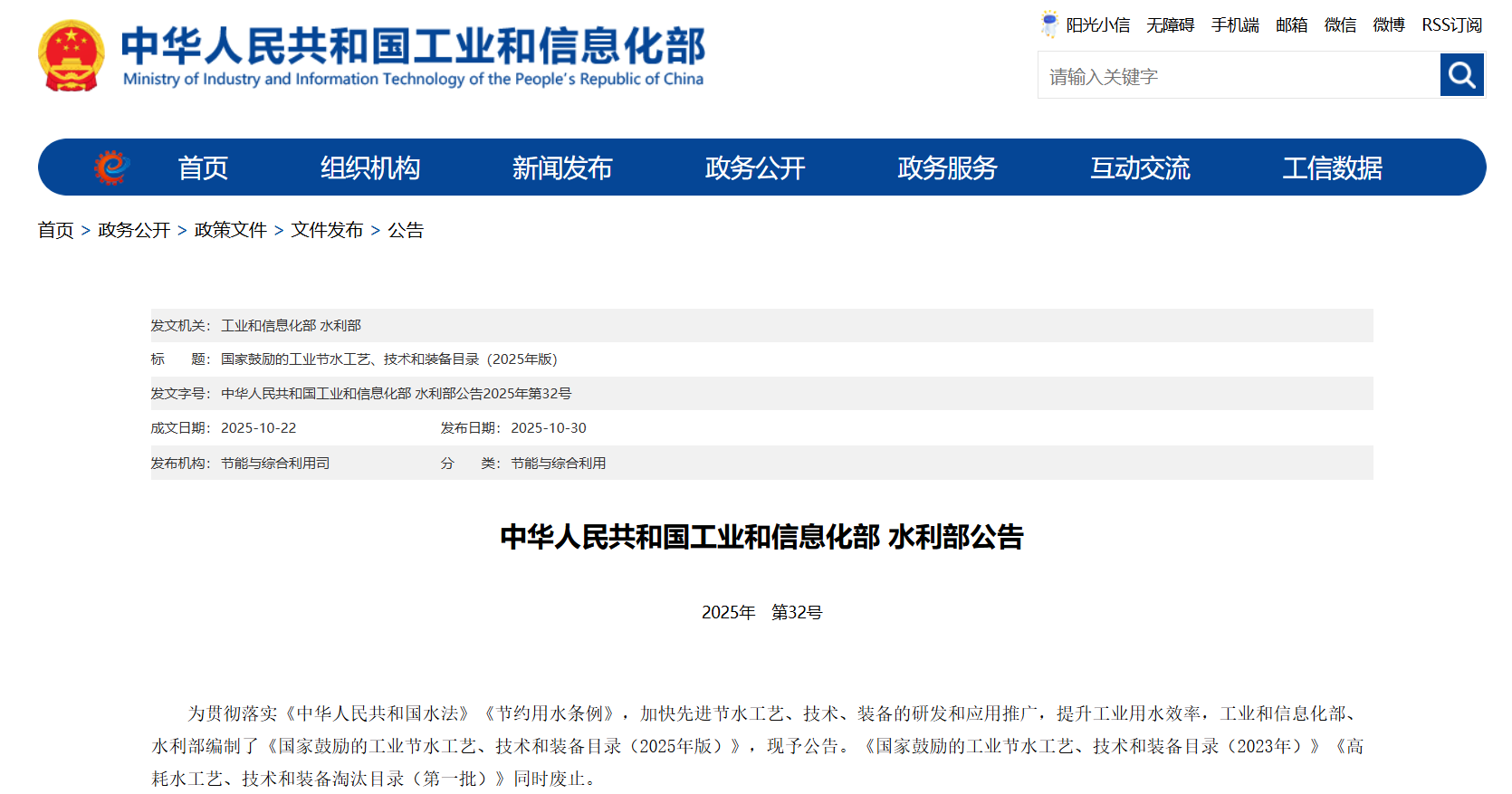Screen dimensions: 1512x794
Task: Navigate to 文件发布 breadcrumb link
Action: [x=327, y=230]
